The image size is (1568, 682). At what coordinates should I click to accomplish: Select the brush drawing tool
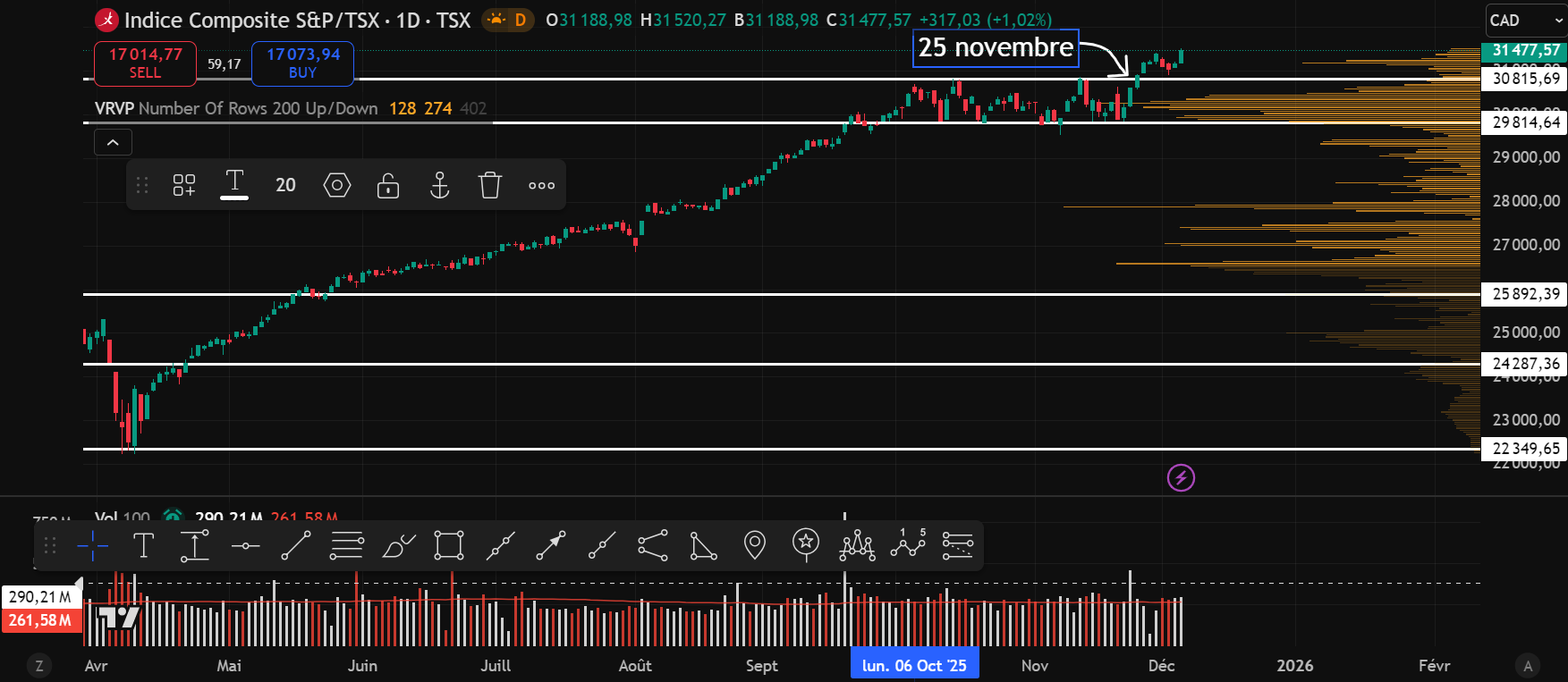pyautogui.click(x=398, y=545)
